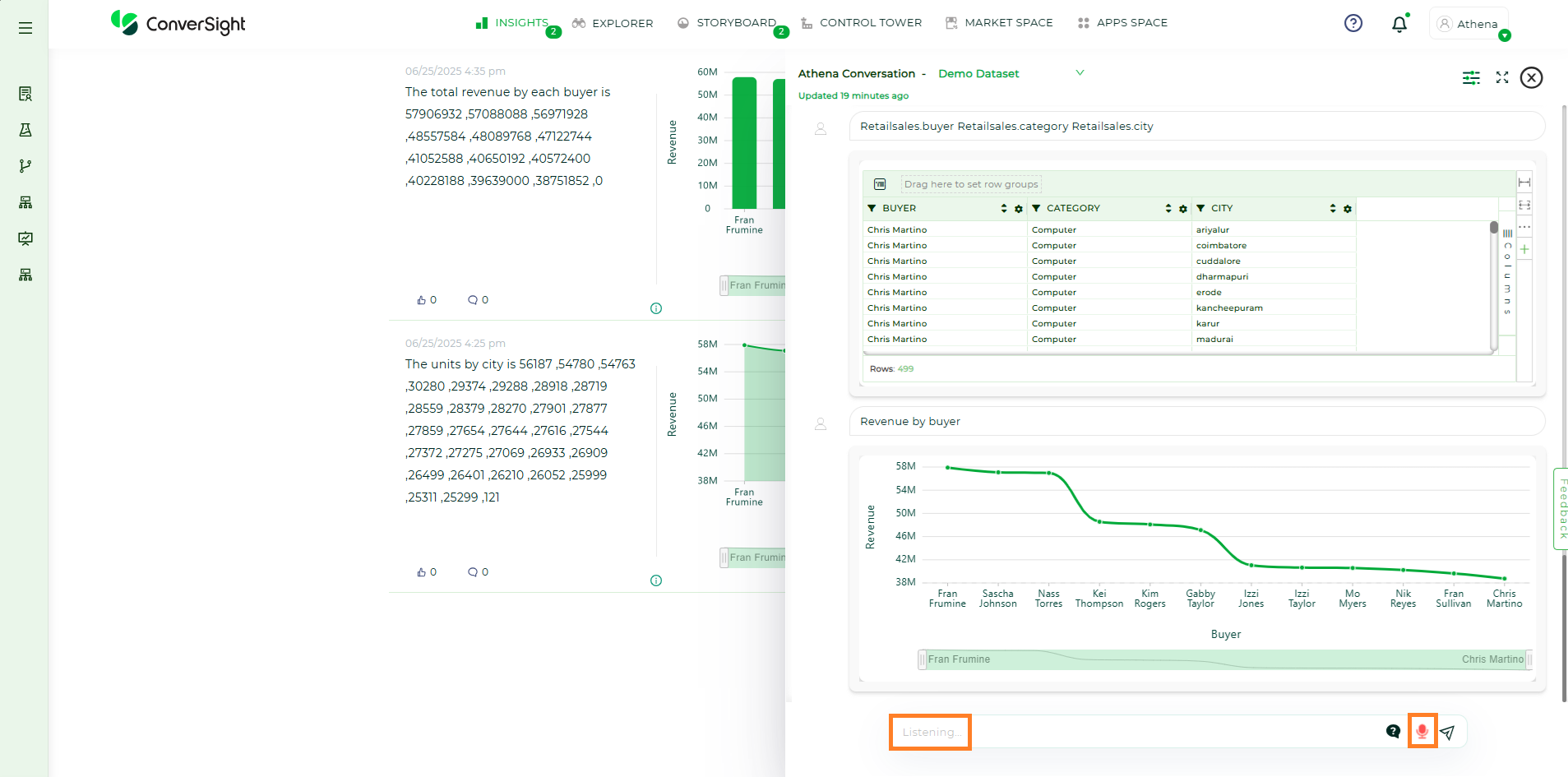Select the 'madurai' city cell
Image resolution: width=1568 pixels, height=777 pixels.
click(x=1274, y=340)
